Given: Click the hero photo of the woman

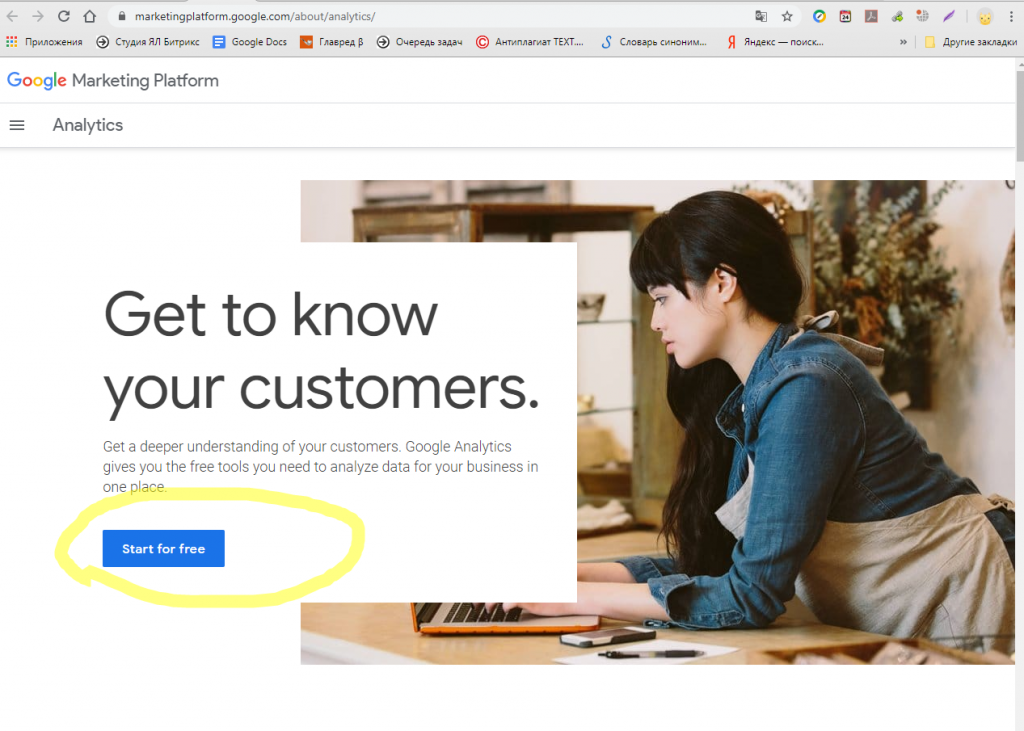Looking at the screenshot, I should (795, 422).
